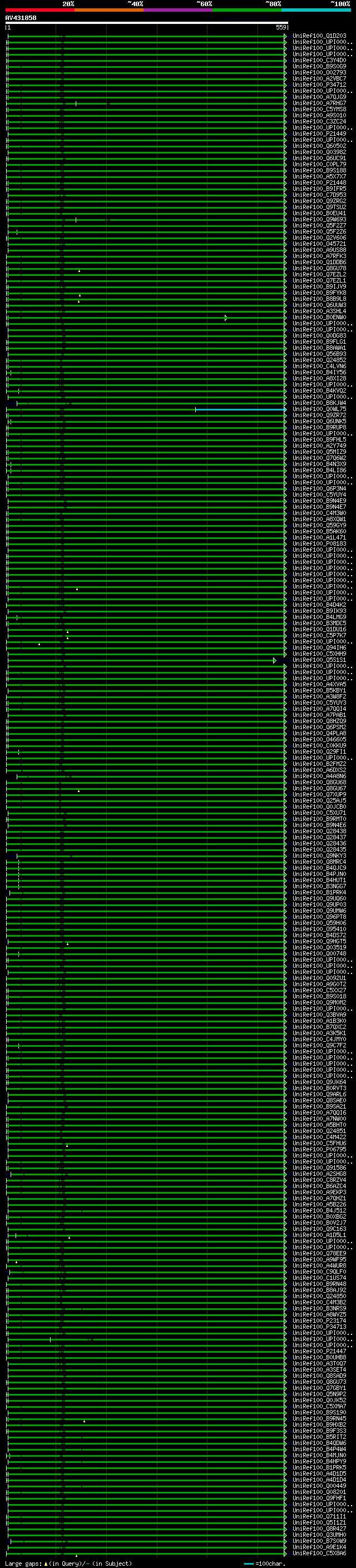Open hit UniRef100_P34712
356x1568 pixels.
(319, 85)
